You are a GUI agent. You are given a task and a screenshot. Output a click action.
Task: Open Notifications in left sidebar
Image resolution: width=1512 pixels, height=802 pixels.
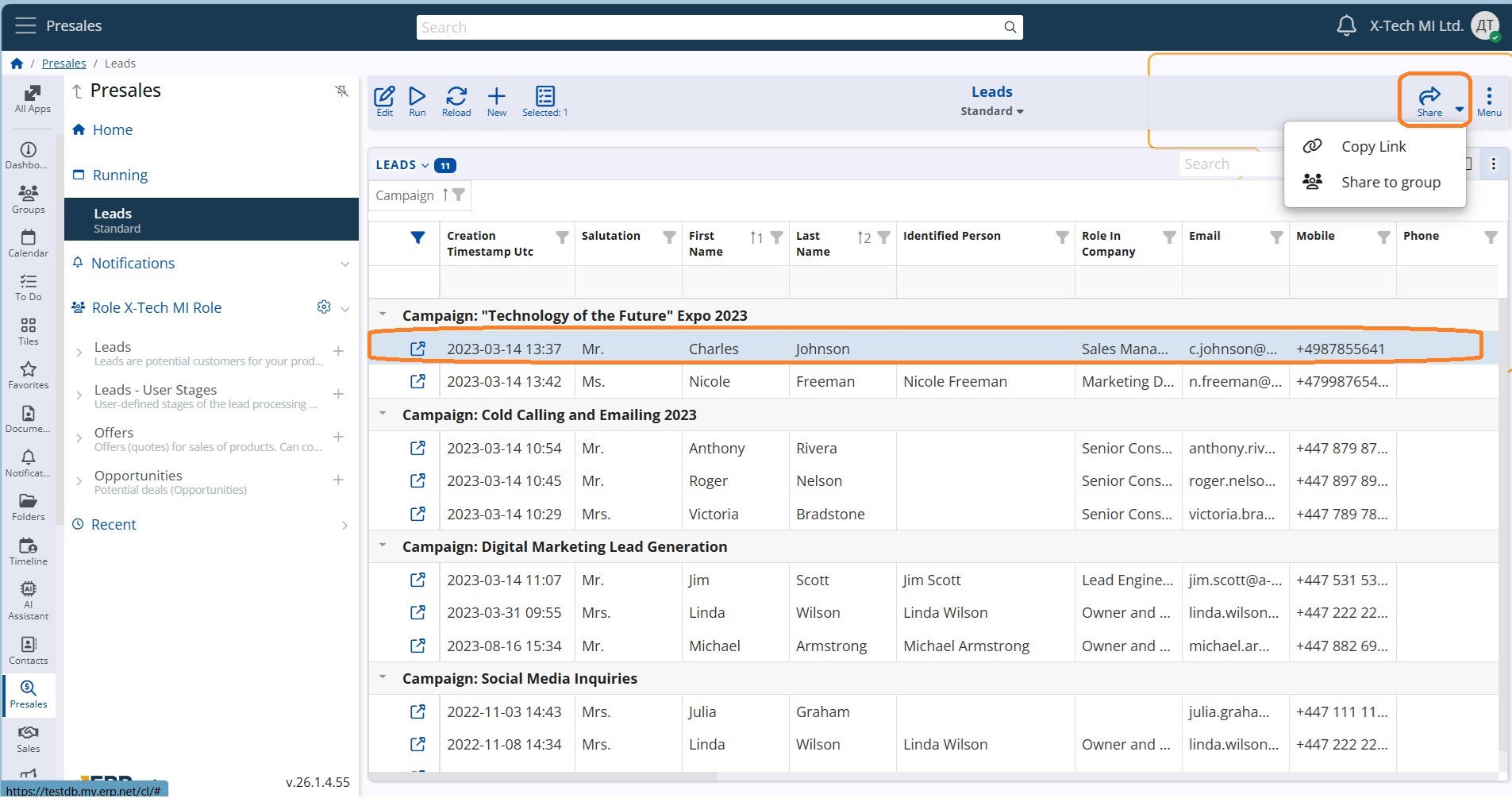[x=29, y=464]
